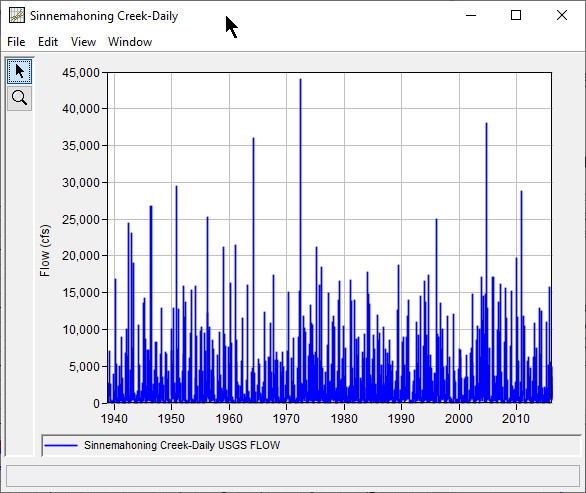Click the 2000 x-axis year label
The height and width of the screenshot is (493, 586).
point(459,419)
